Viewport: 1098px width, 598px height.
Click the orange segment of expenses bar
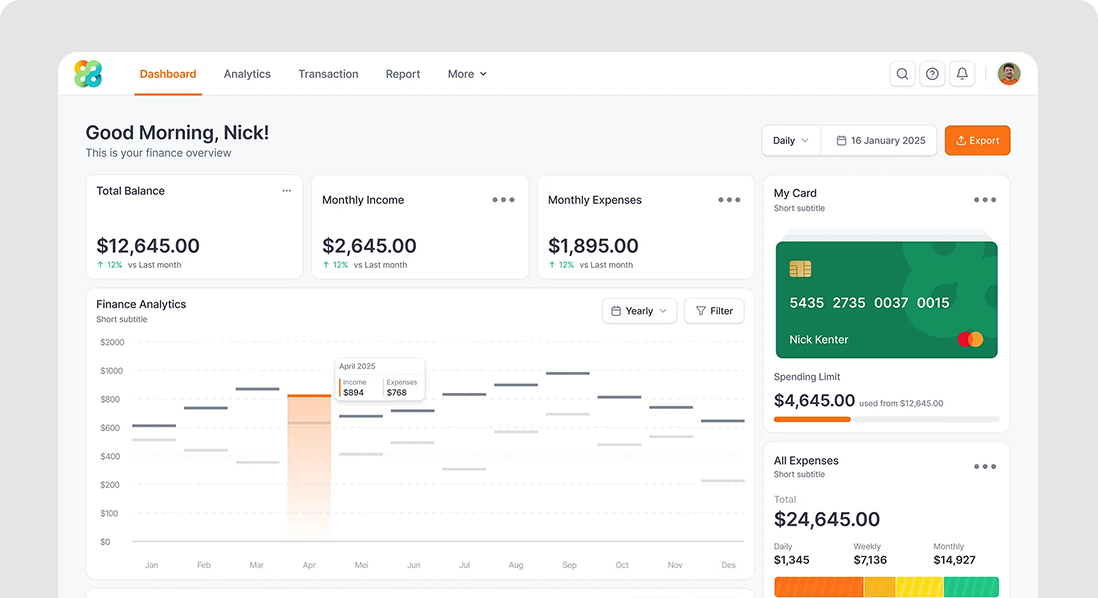(819, 587)
